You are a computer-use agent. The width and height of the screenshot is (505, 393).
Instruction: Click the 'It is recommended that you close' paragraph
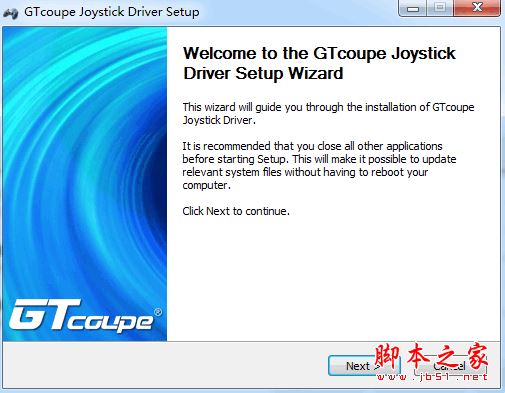tap(319, 165)
